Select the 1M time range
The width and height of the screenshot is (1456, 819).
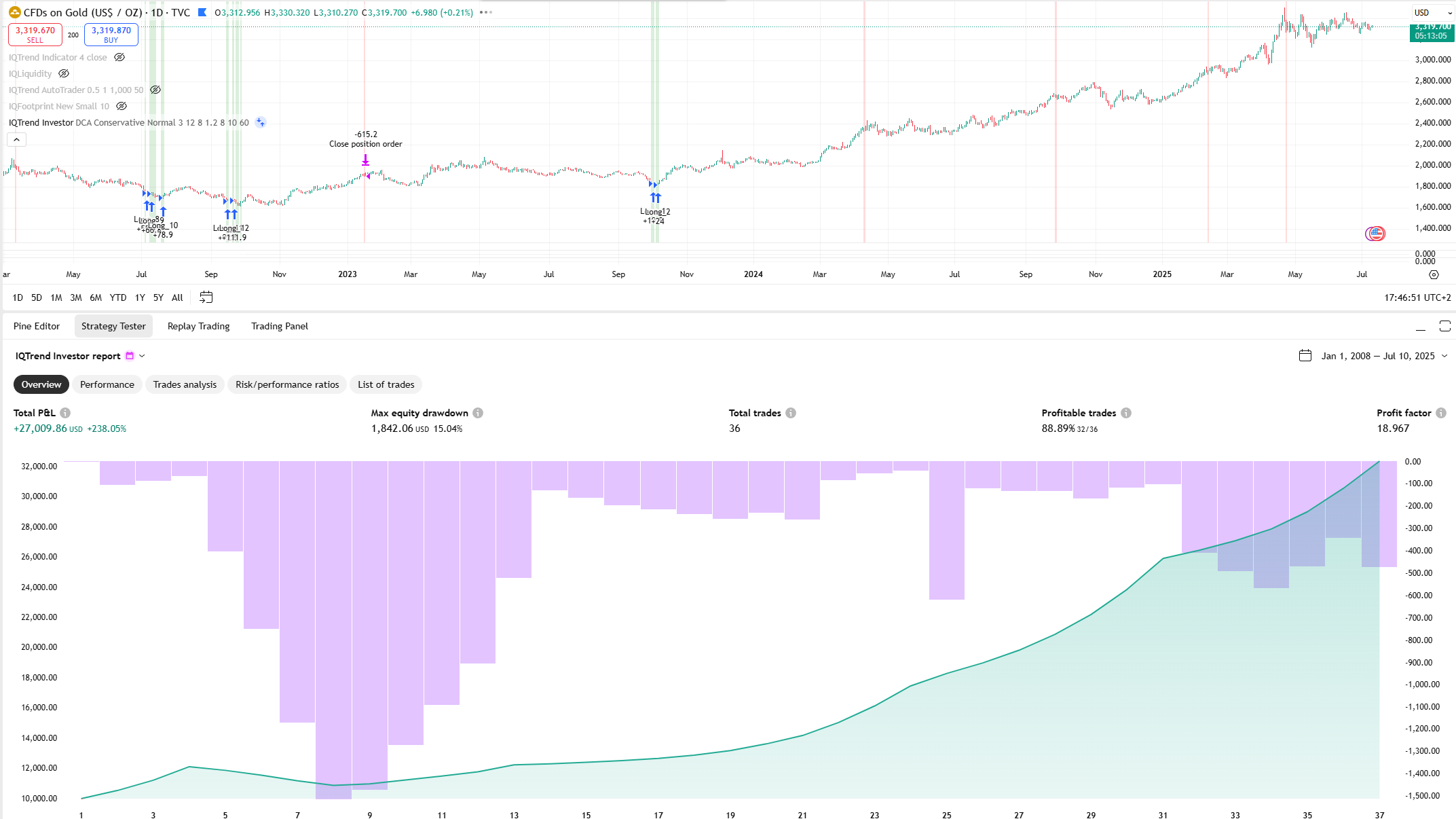pyautogui.click(x=56, y=297)
